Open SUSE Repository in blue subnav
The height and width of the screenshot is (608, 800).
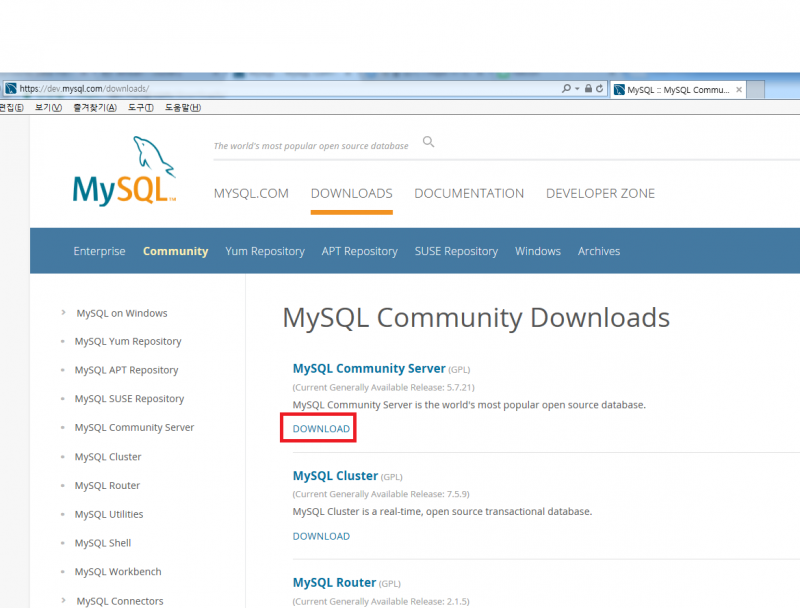coord(456,251)
